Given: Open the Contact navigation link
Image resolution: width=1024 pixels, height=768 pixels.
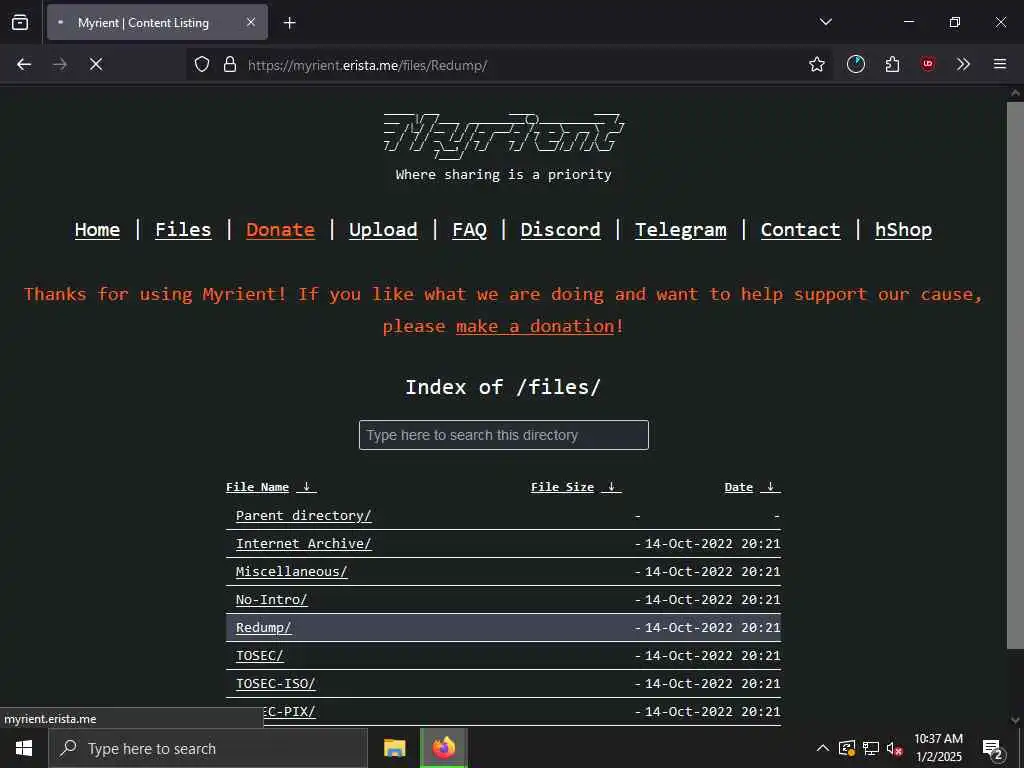Looking at the screenshot, I should (x=800, y=229).
